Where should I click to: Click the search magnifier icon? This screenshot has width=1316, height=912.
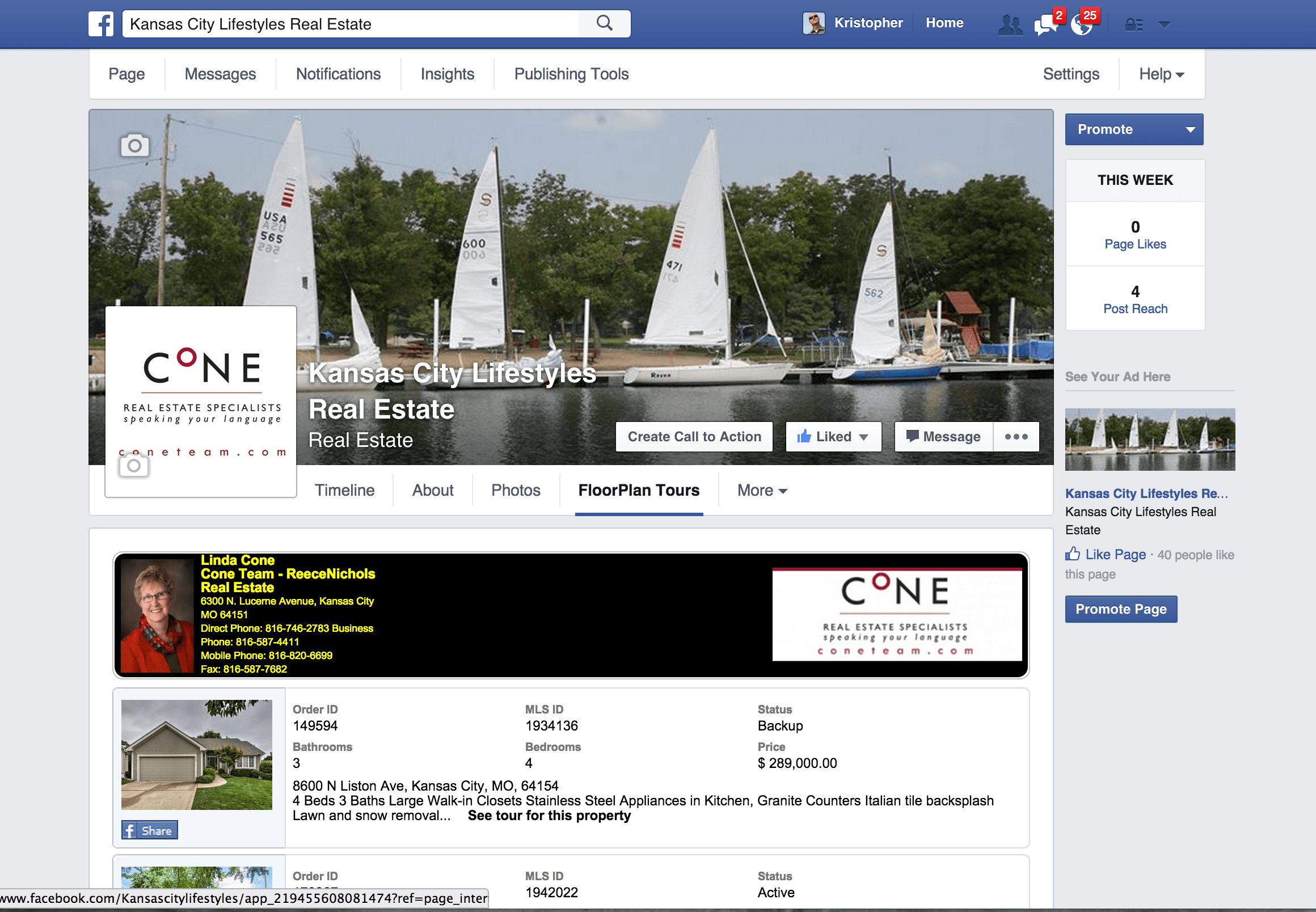click(x=604, y=23)
